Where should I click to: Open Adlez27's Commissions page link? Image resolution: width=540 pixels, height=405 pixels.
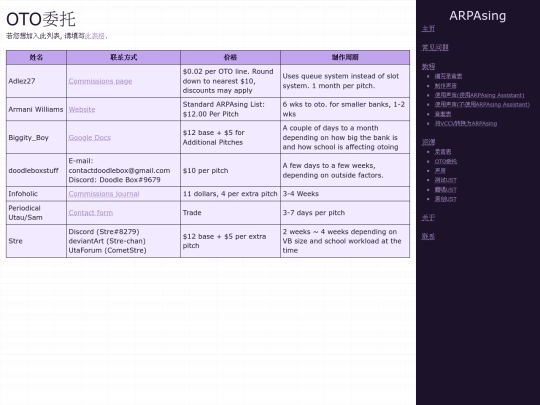(100, 81)
